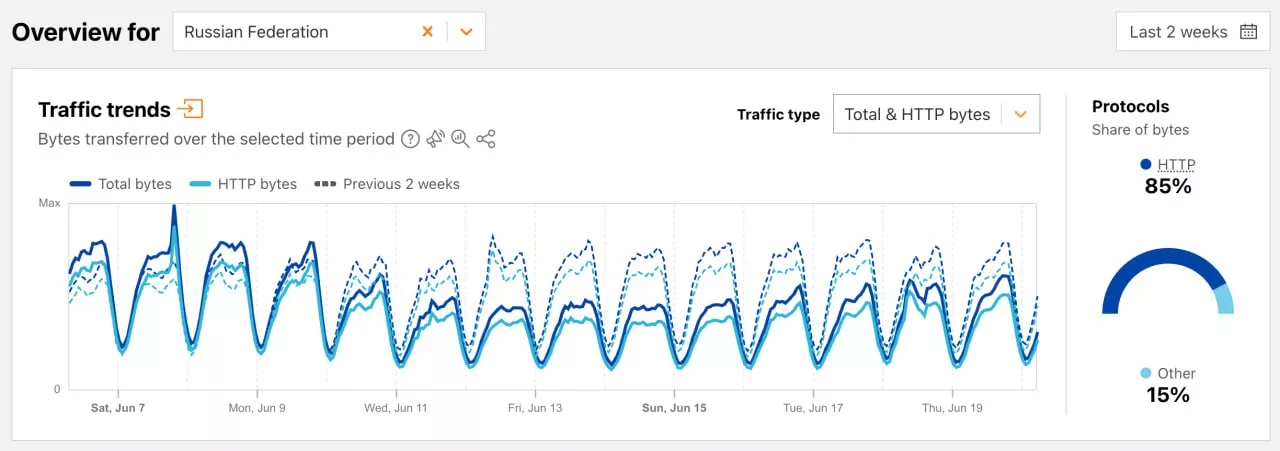Toggle HTTP bytes series in legend
The image size is (1280, 451).
coord(243,184)
